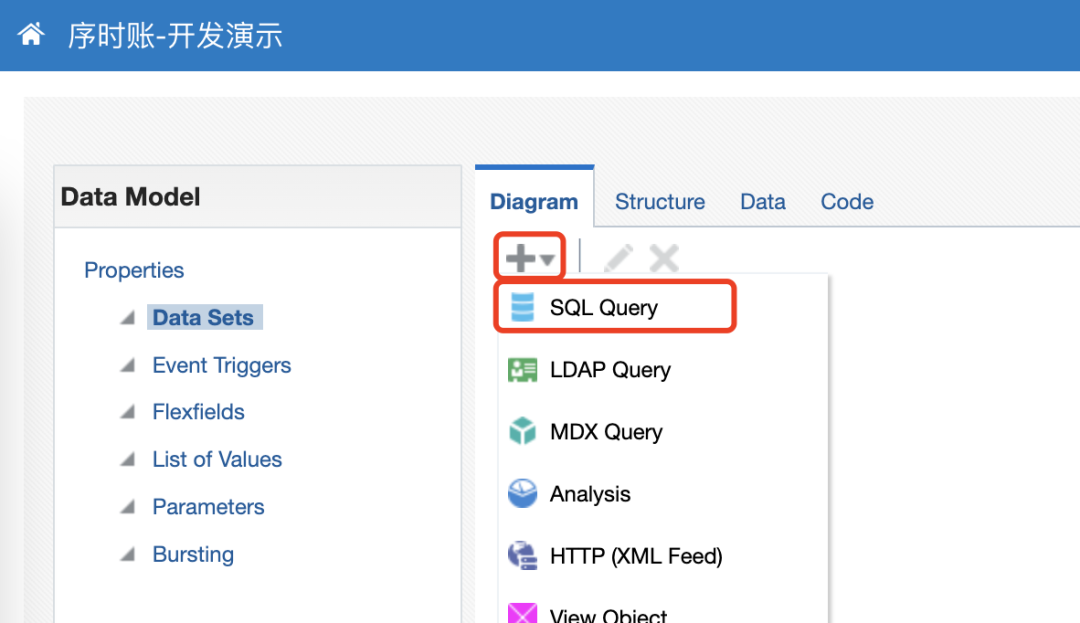Select the Parameters tree node
The image size is (1080, 623).
208,507
